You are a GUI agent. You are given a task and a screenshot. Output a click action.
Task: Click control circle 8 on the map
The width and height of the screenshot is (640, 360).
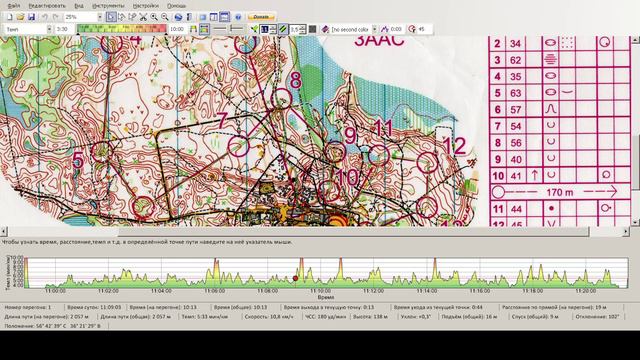(x=281, y=98)
